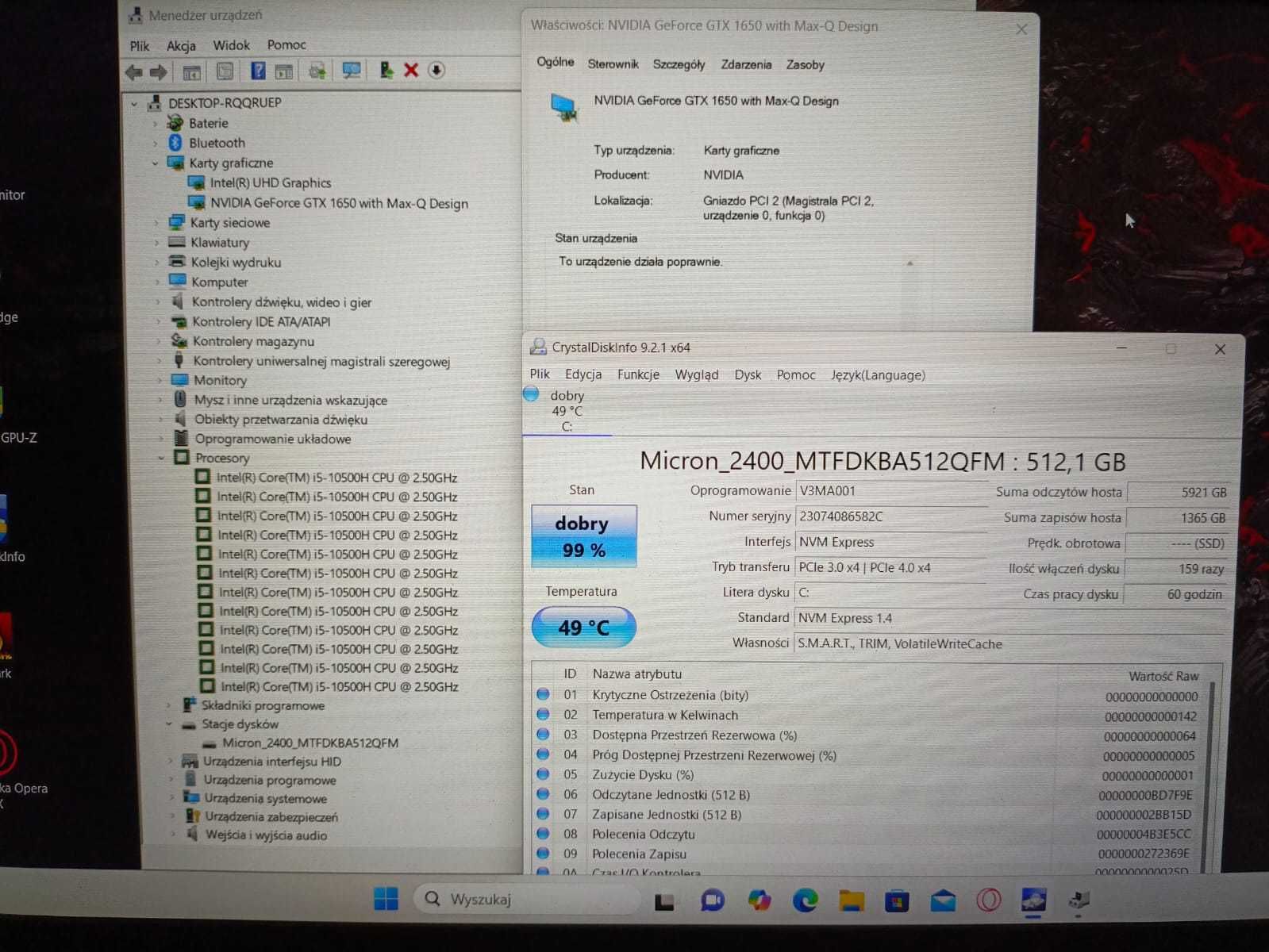Switch to the Sterownik tab
Viewport: 1269px width, 952px height.
coord(613,64)
